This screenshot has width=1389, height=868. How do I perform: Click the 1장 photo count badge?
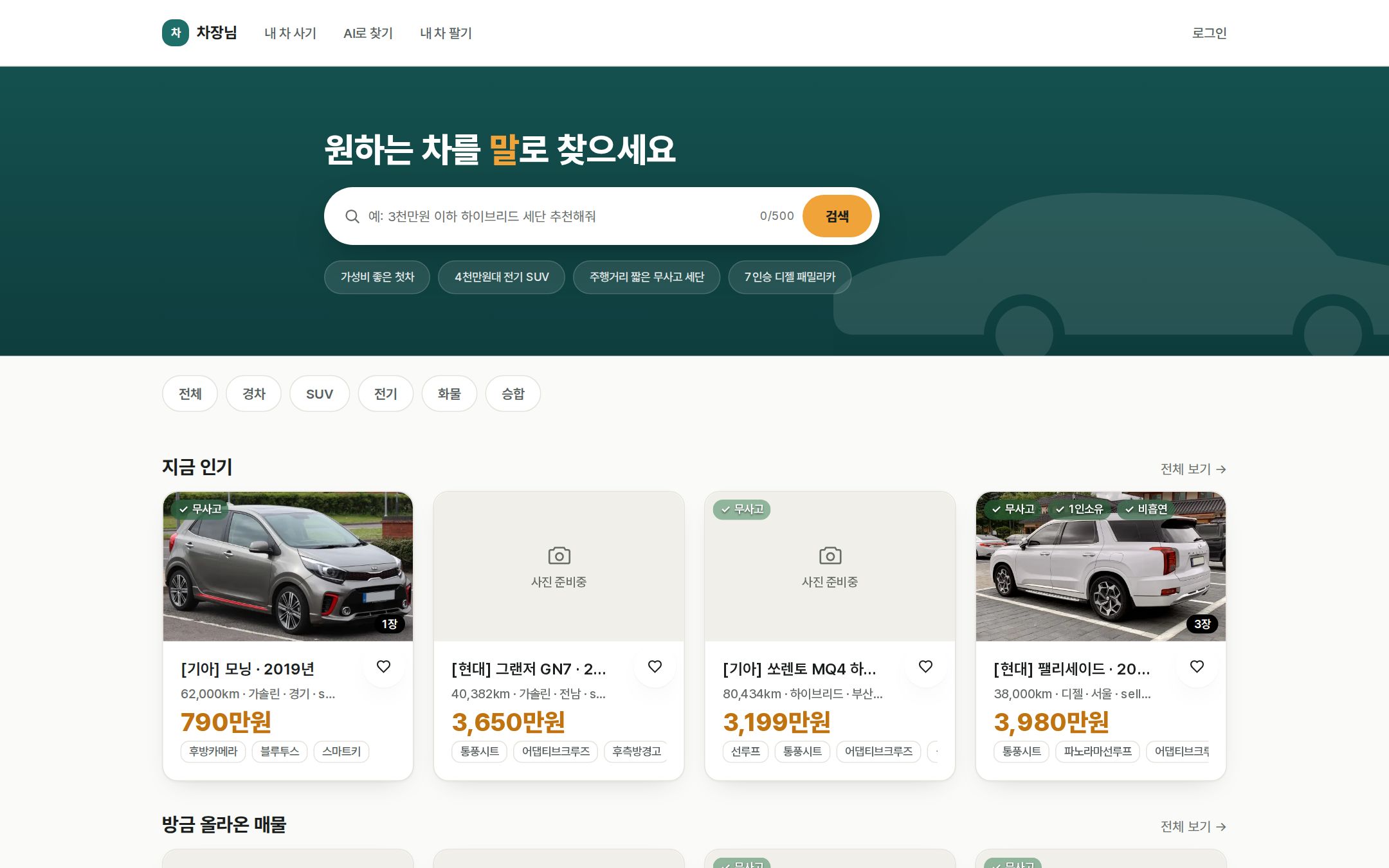click(x=390, y=624)
